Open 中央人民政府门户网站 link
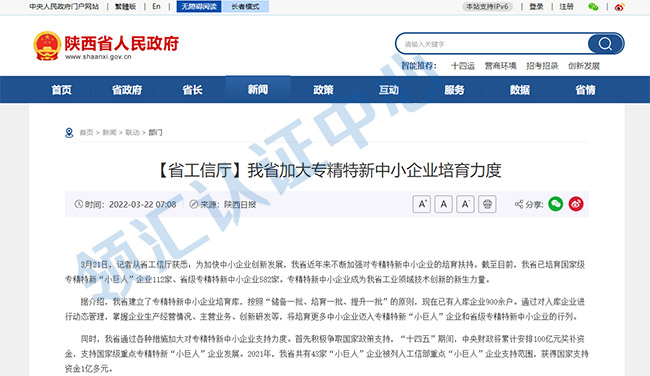The image size is (650, 376). [x=64, y=7]
